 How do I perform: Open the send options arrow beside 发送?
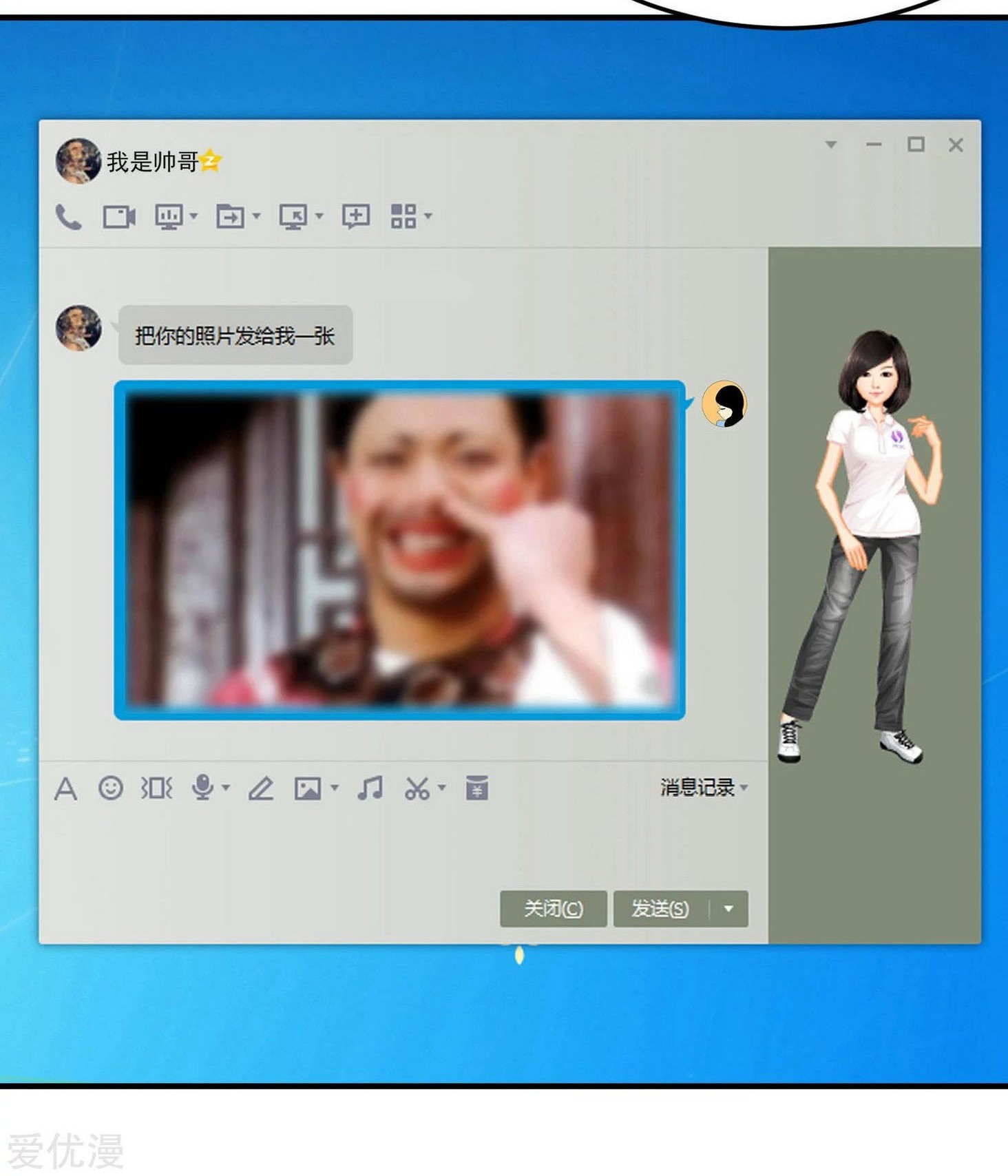(x=728, y=909)
